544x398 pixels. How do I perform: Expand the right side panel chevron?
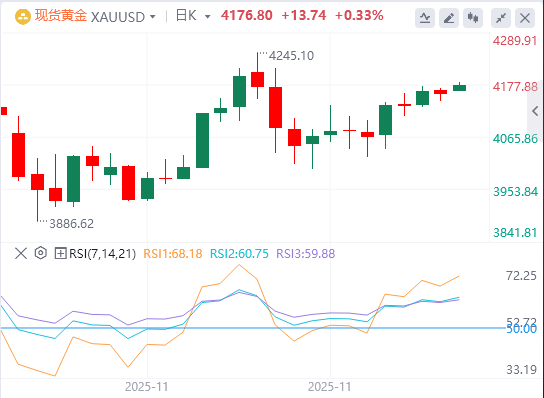coord(535,111)
